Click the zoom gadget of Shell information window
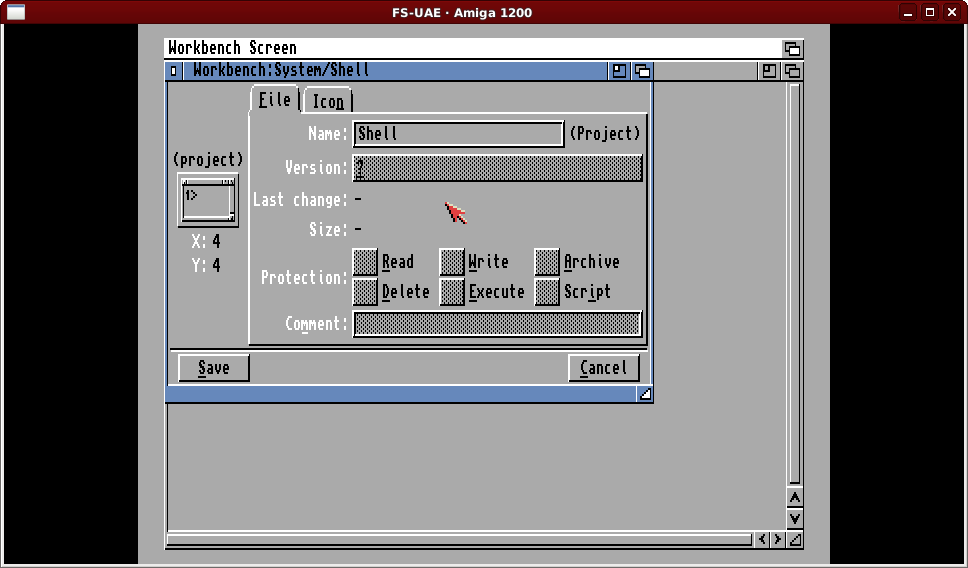Viewport: 968px width, 568px height. tap(619, 71)
